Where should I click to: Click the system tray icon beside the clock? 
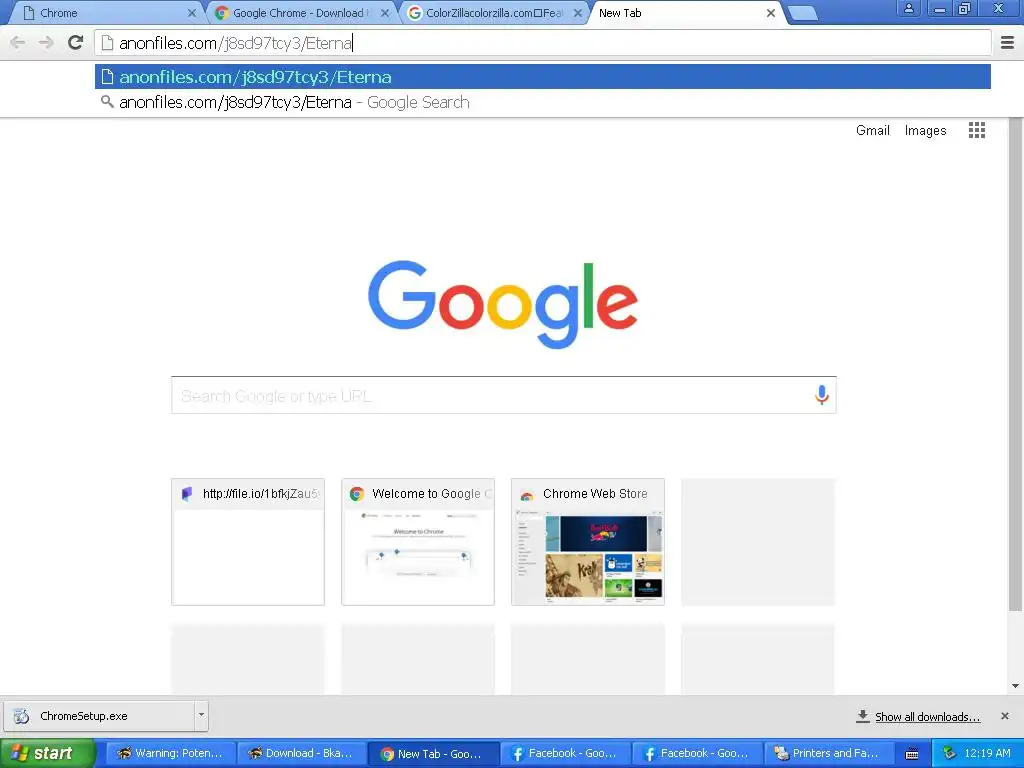pos(950,754)
